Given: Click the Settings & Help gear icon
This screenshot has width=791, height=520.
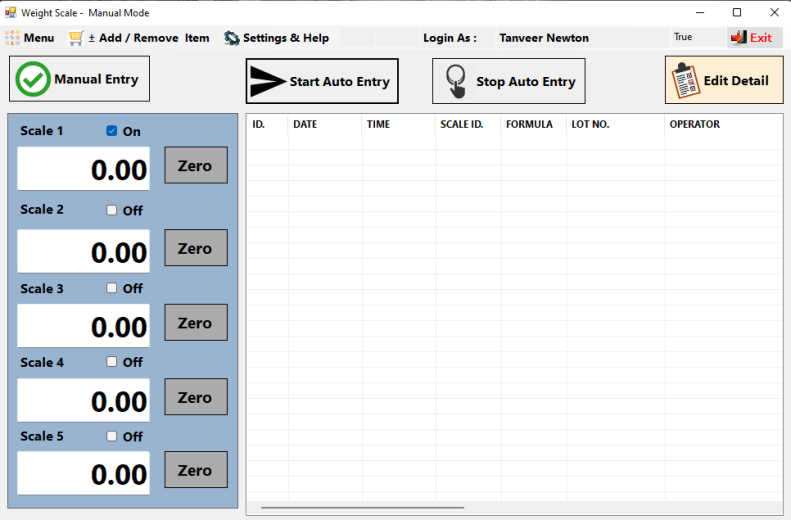Looking at the screenshot, I should 231,38.
